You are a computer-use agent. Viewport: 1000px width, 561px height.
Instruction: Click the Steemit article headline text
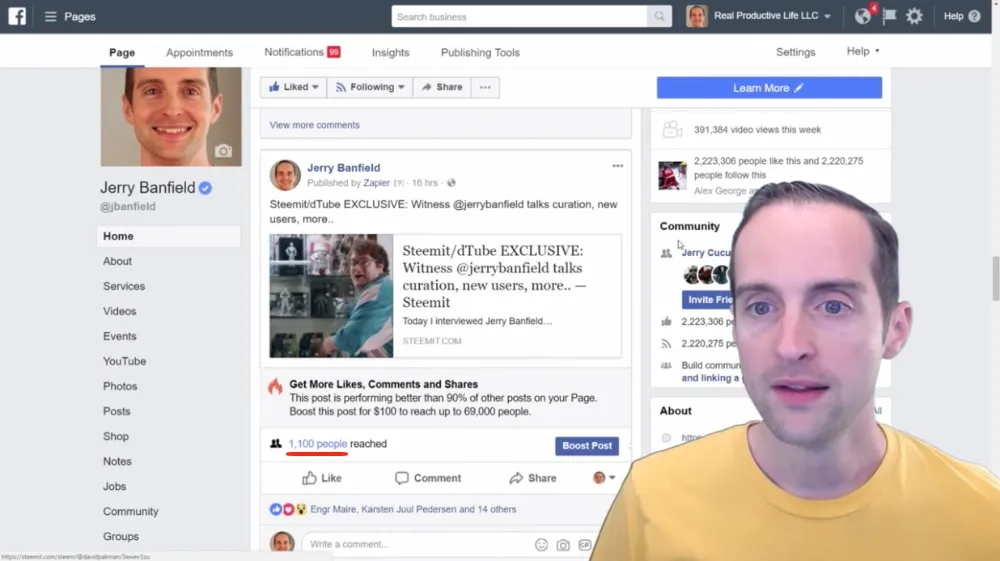pos(494,277)
